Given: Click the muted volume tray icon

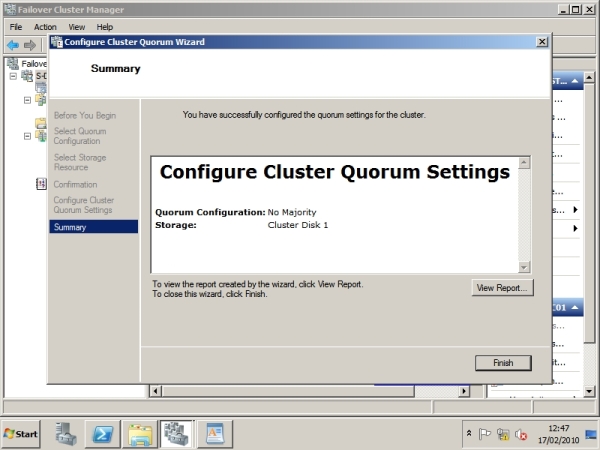Looking at the screenshot, I should (x=520, y=434).
